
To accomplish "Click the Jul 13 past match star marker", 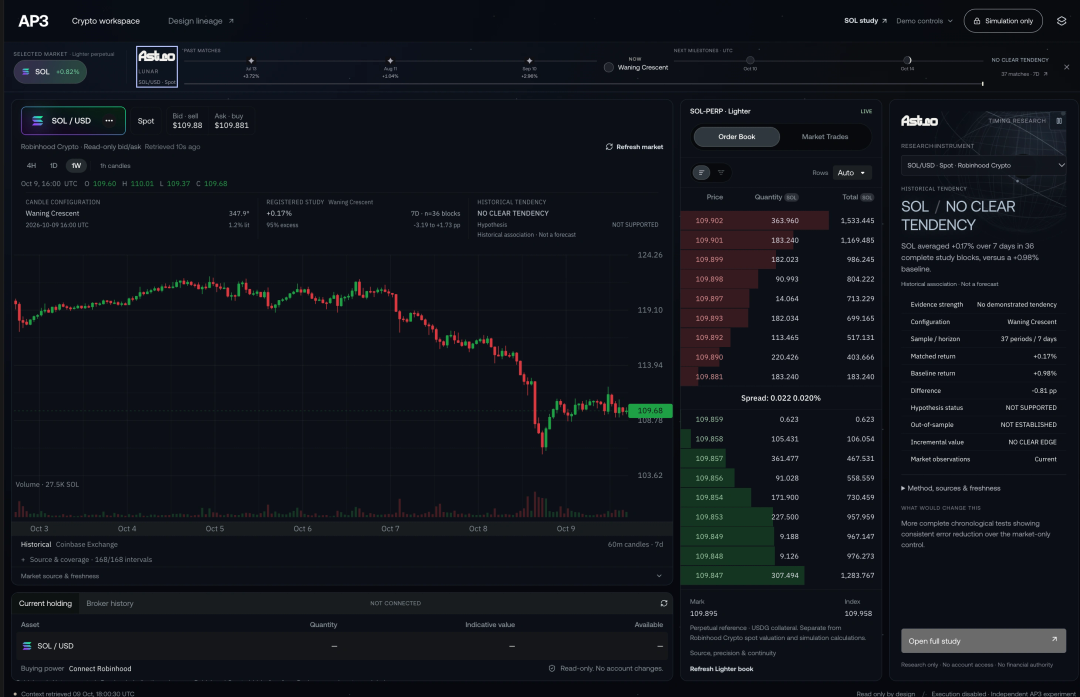I will click(251, 61).
